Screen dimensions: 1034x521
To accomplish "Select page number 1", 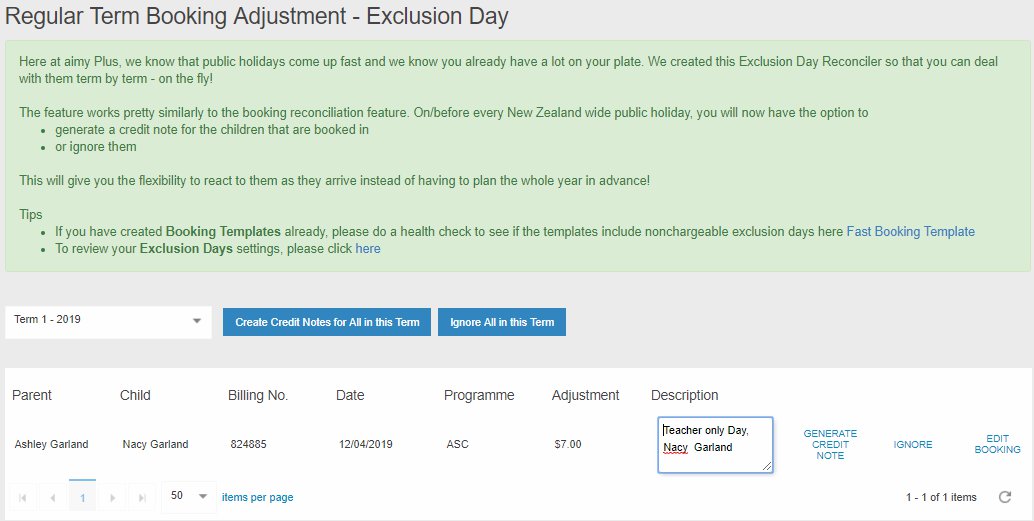I will (x=82, y=497).
